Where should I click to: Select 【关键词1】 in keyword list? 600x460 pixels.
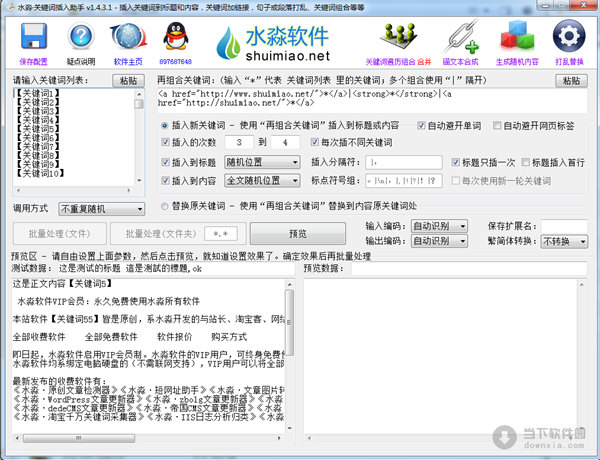37,93
